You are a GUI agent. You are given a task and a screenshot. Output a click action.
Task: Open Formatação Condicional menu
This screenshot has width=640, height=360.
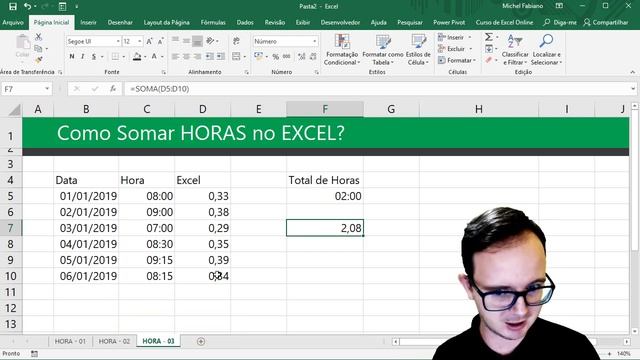click(x=342, y=49)
